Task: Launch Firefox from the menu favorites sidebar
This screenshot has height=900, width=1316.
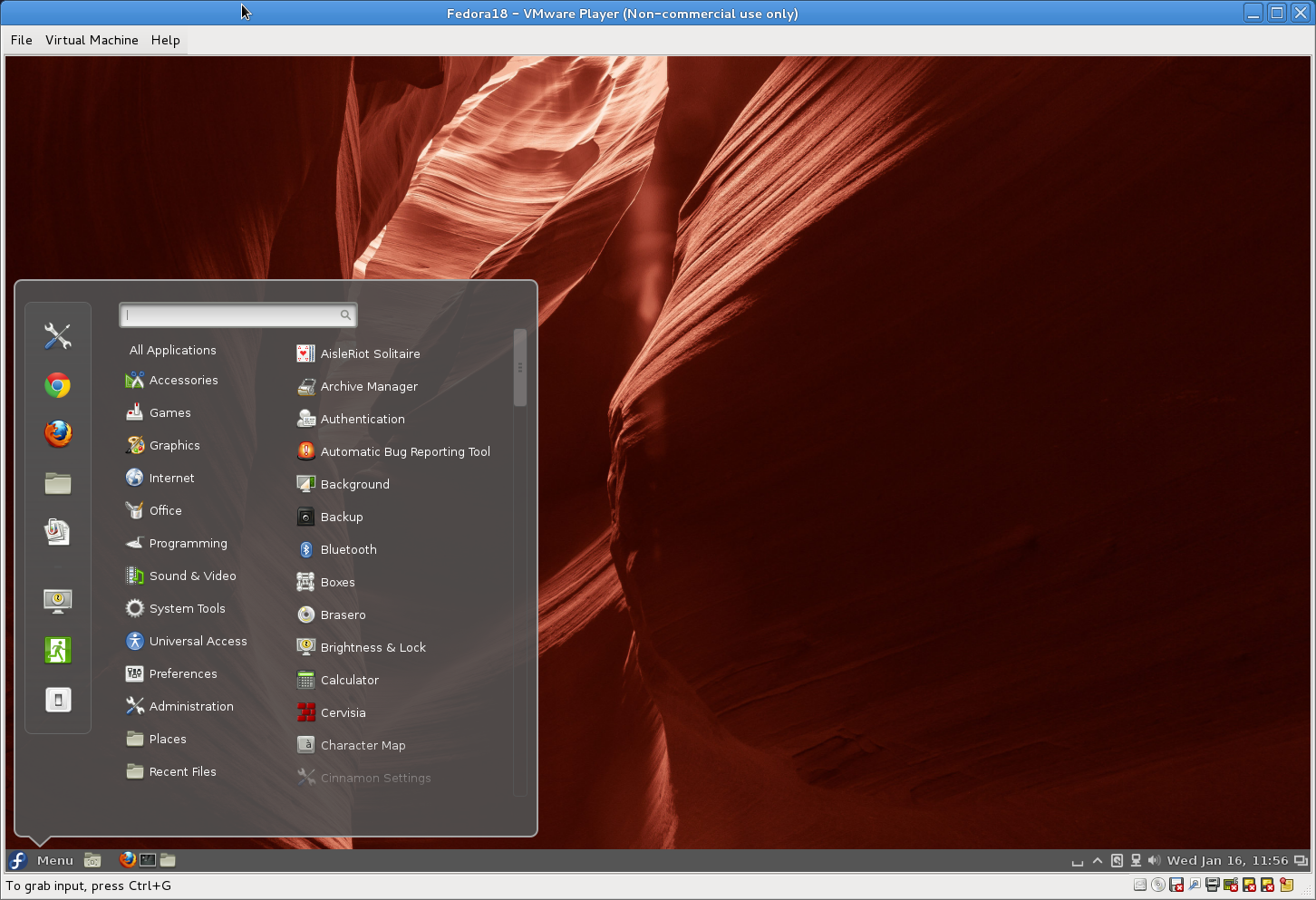Action: (57, 433)
